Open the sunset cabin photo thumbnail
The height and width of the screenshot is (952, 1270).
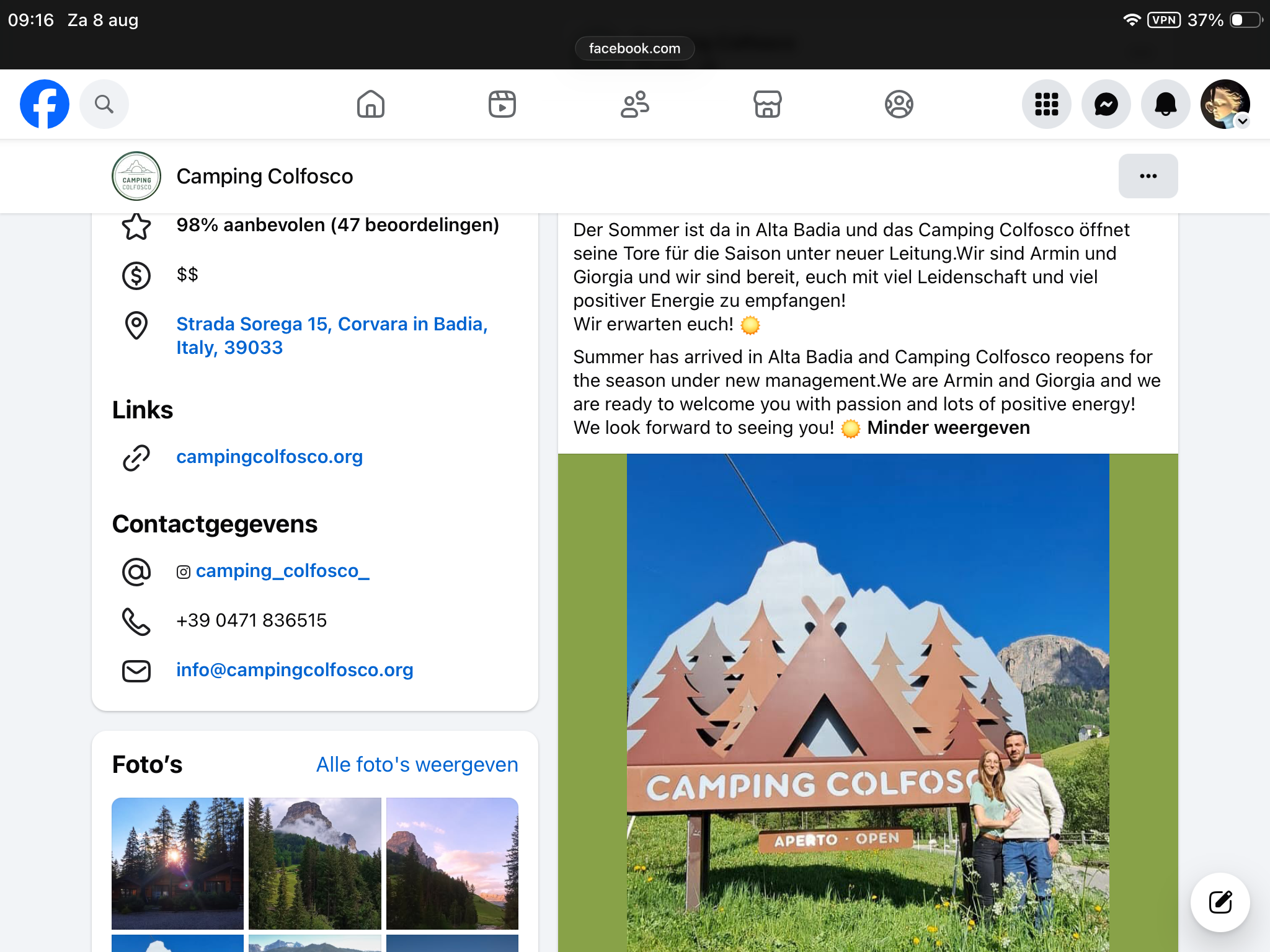pos(177,863)
